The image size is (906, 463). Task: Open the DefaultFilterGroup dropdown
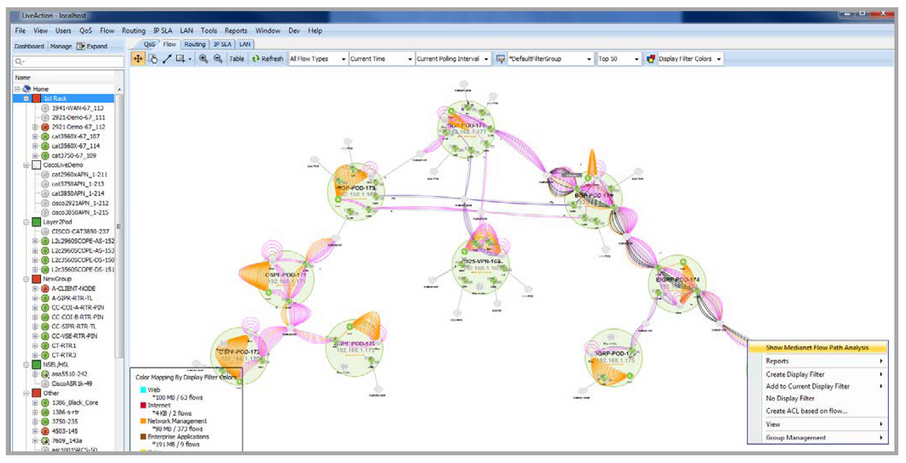pyautogui.click(x=551, y=59)
